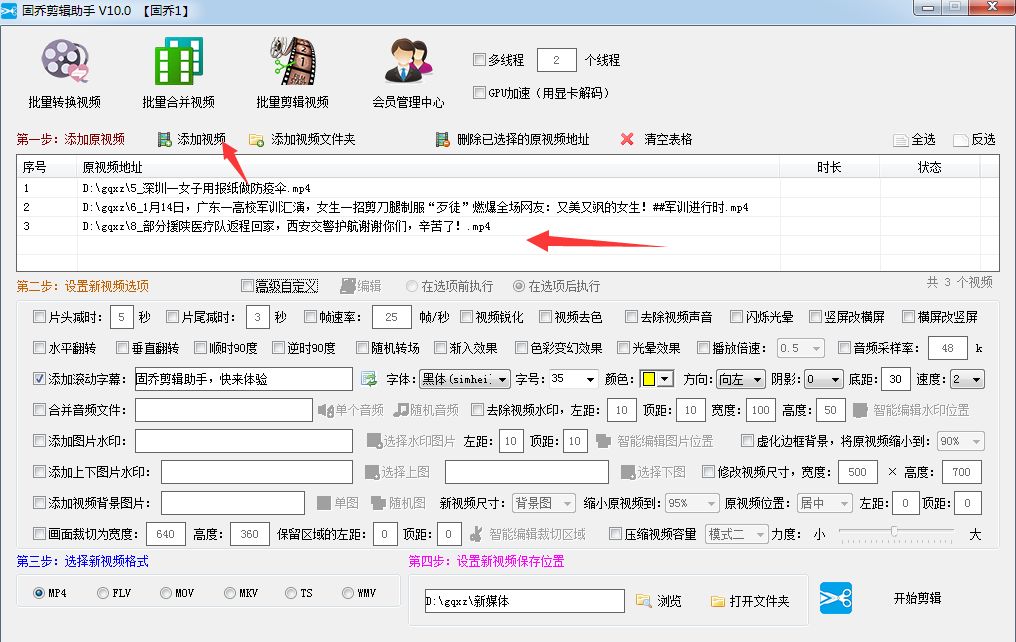Open 批量合并视频 green grid icon
1016x642 pixels.
179,61
